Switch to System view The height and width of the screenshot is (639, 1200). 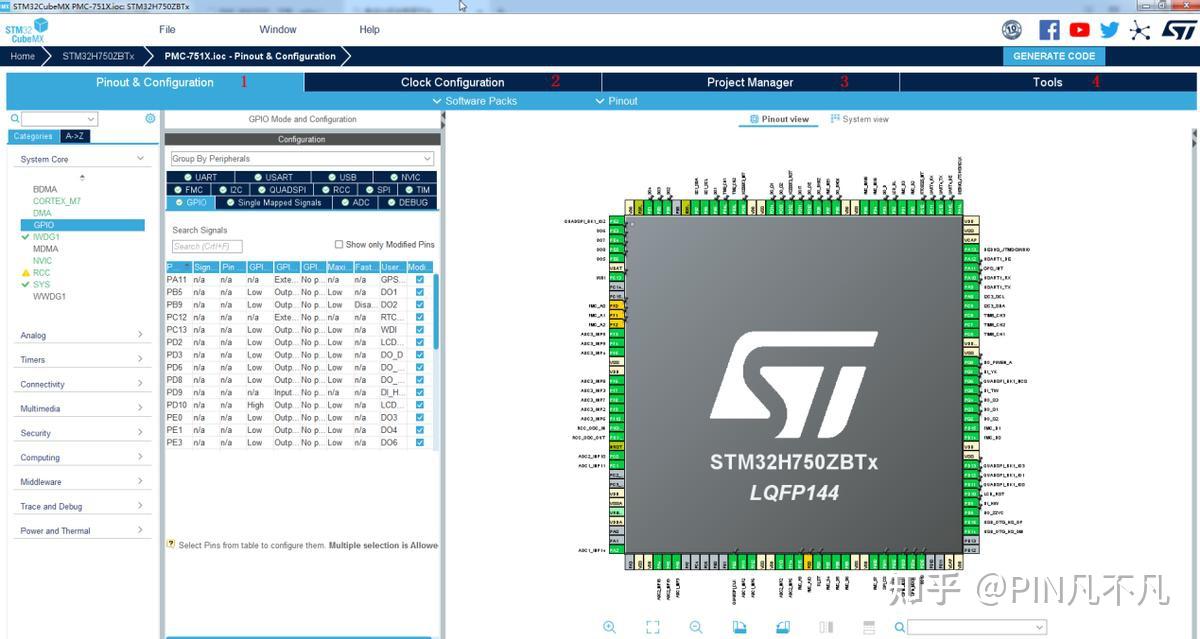pos(866,119)
